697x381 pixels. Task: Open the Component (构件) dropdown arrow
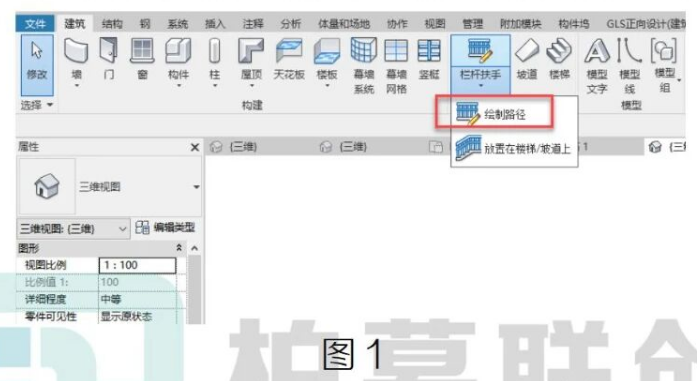178,85
